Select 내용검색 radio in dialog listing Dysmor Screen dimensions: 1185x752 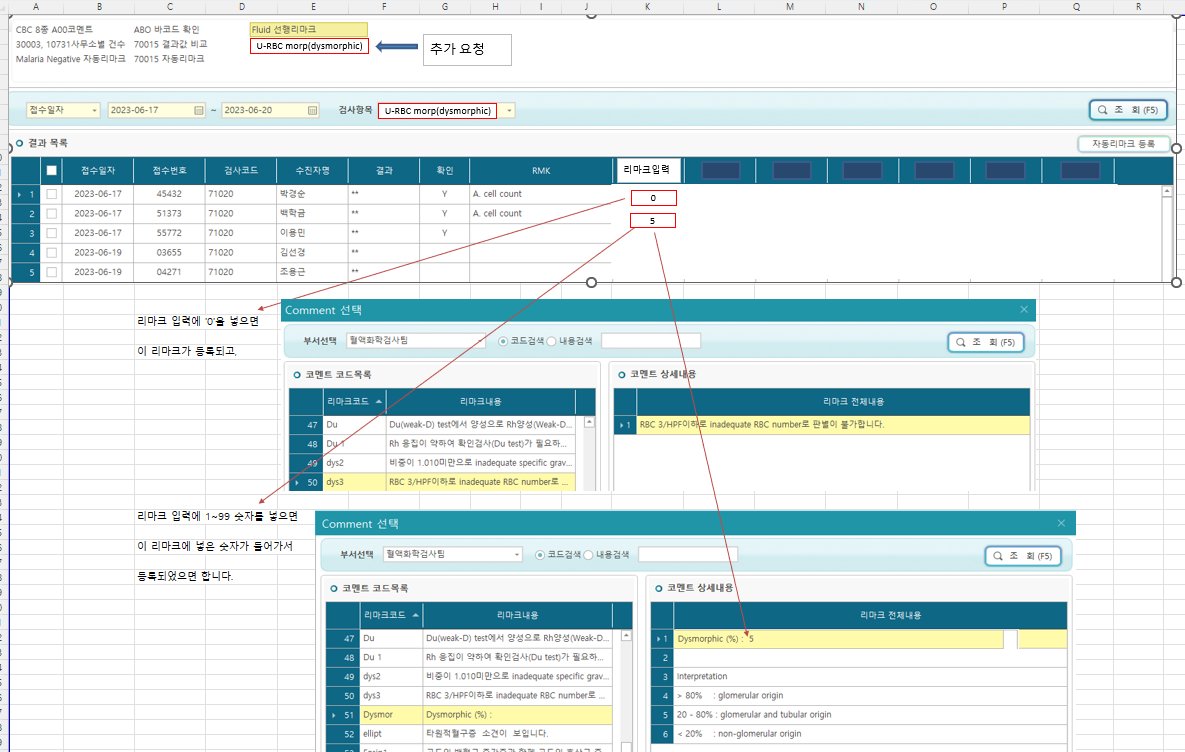coord(590,555)
